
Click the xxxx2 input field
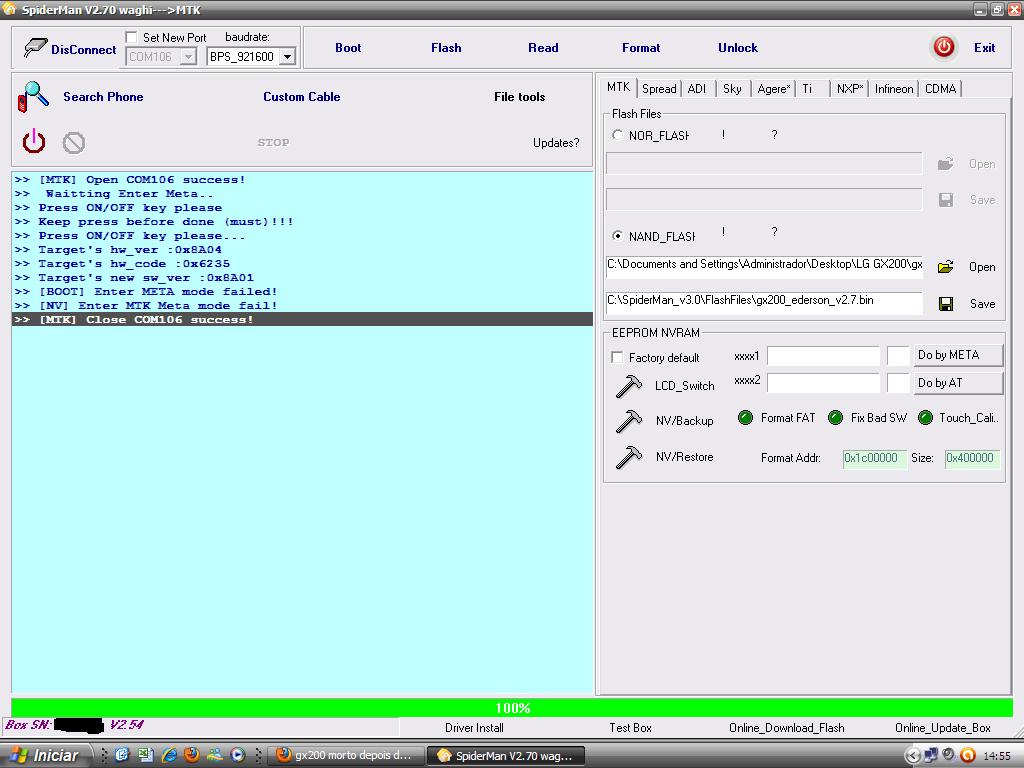pyautogui.click(x=824, y=383)
